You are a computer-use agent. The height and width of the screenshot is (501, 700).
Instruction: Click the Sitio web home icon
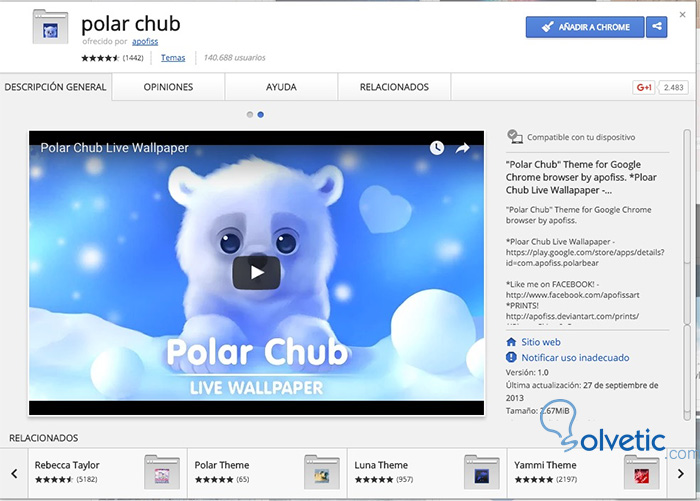click(x=511, y=342)
